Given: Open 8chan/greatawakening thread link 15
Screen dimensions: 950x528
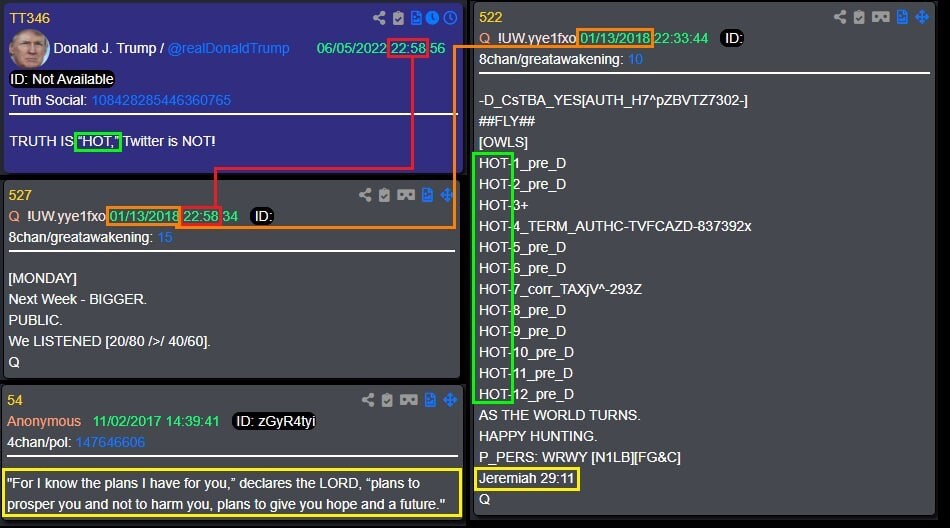Looking at the screenshot, I should pyautogui.click(x=165, y=237).
